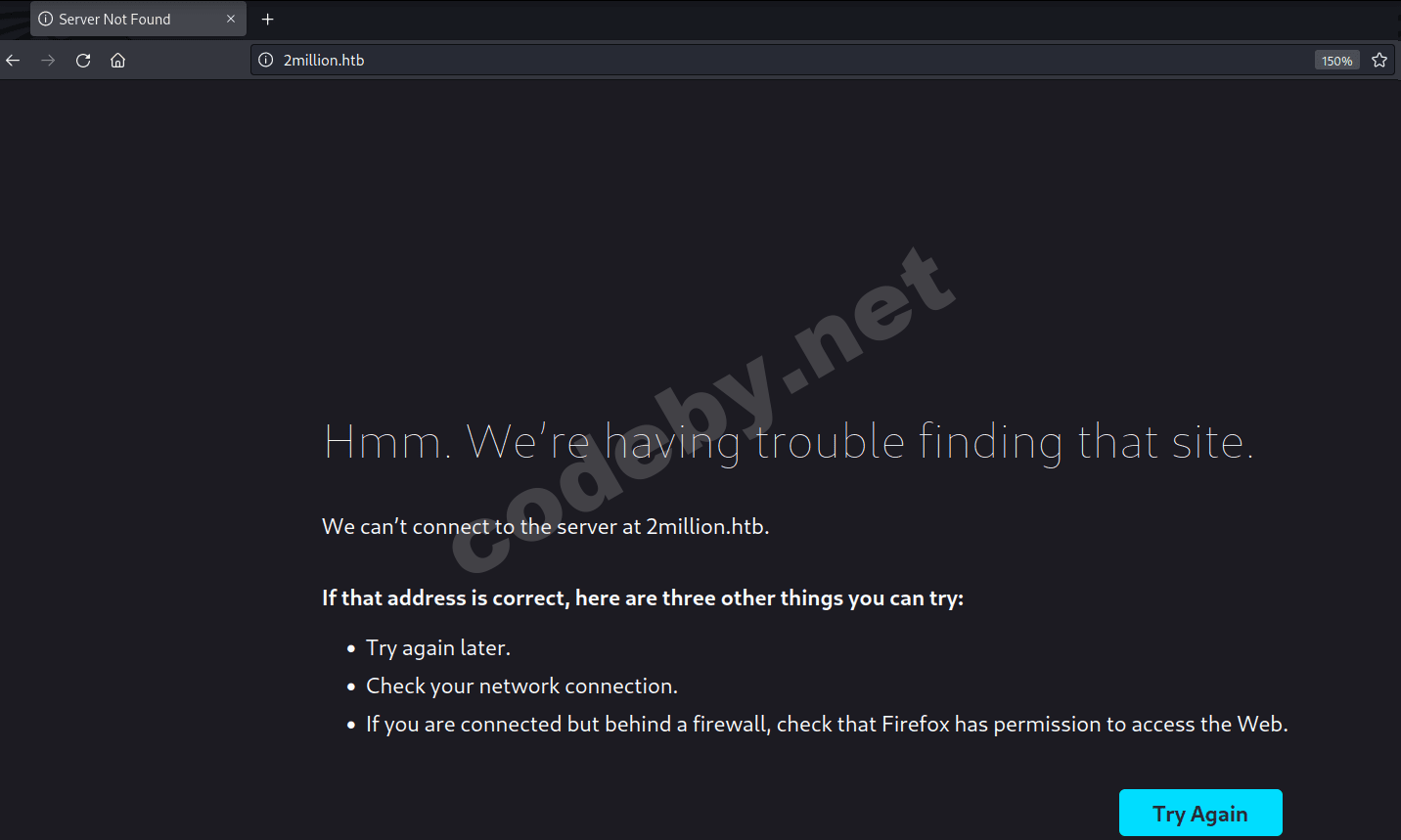The width and height of the screenshot is (1401, 840).
Task: Click the "Check your network connection." bullet
Action: pos(521,686)
